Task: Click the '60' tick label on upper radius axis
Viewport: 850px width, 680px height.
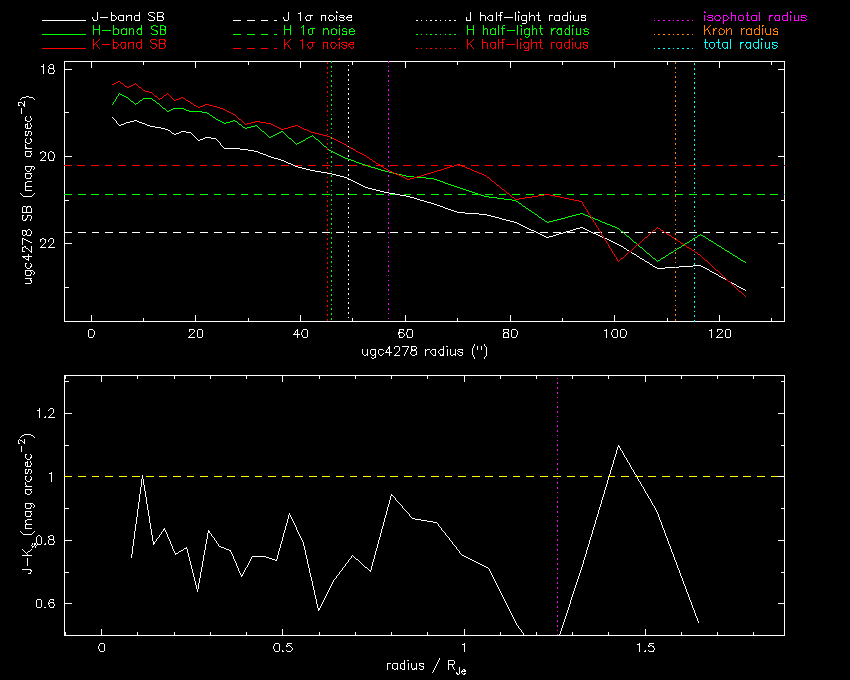Action: coord(405,334)
